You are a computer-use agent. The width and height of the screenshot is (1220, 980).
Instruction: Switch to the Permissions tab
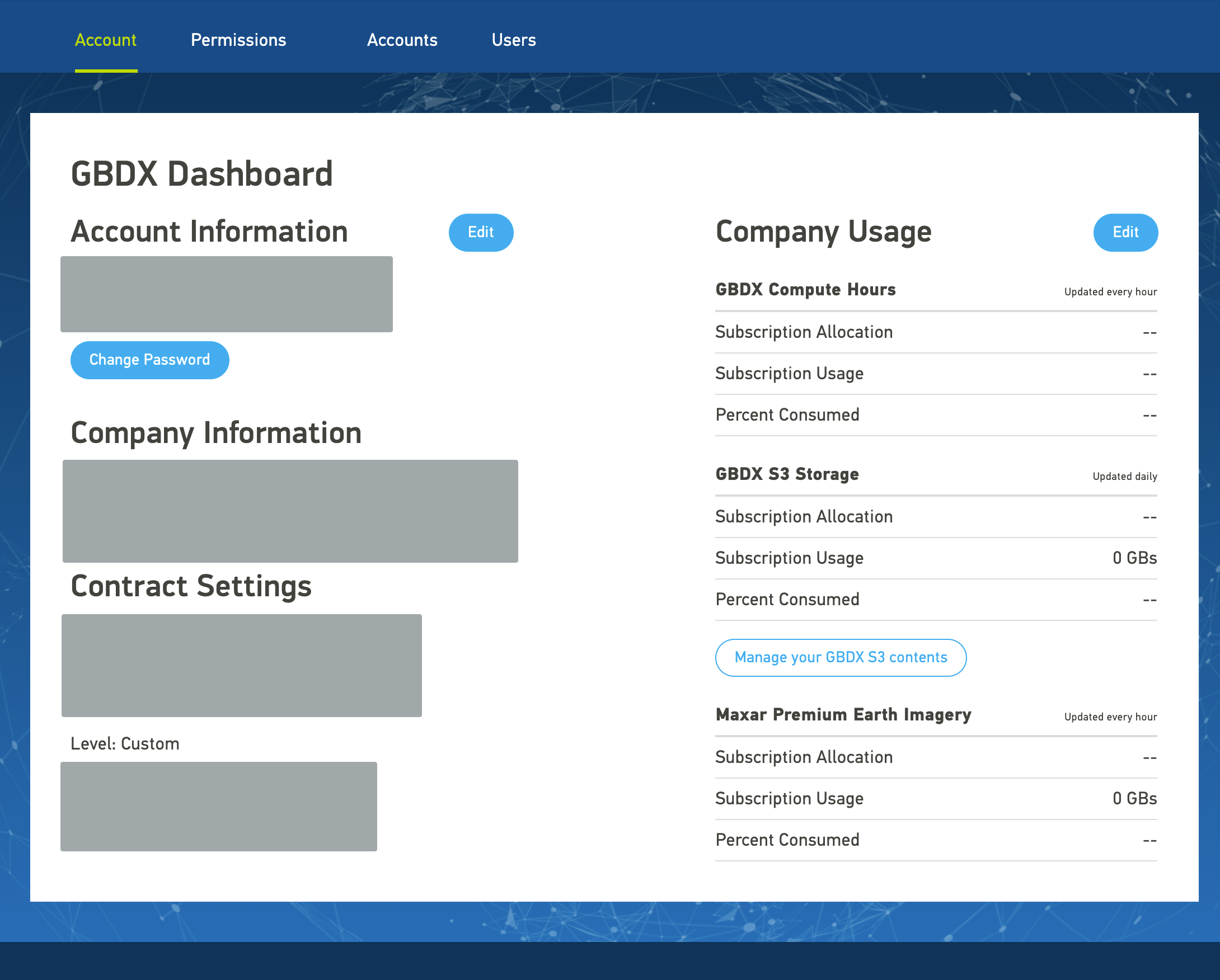[x=238, y=40]
